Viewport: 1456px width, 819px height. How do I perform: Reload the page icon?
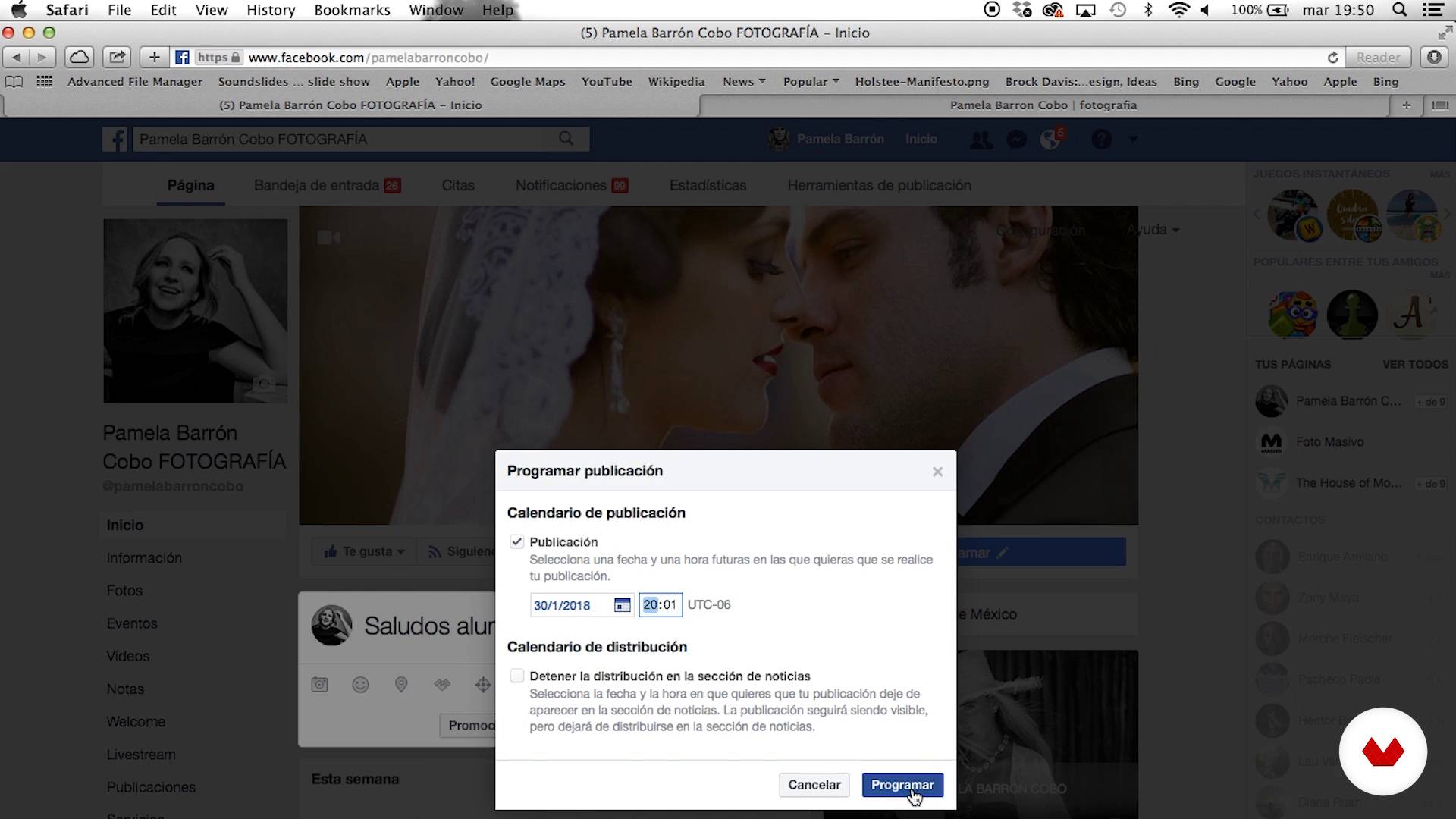1332,58
